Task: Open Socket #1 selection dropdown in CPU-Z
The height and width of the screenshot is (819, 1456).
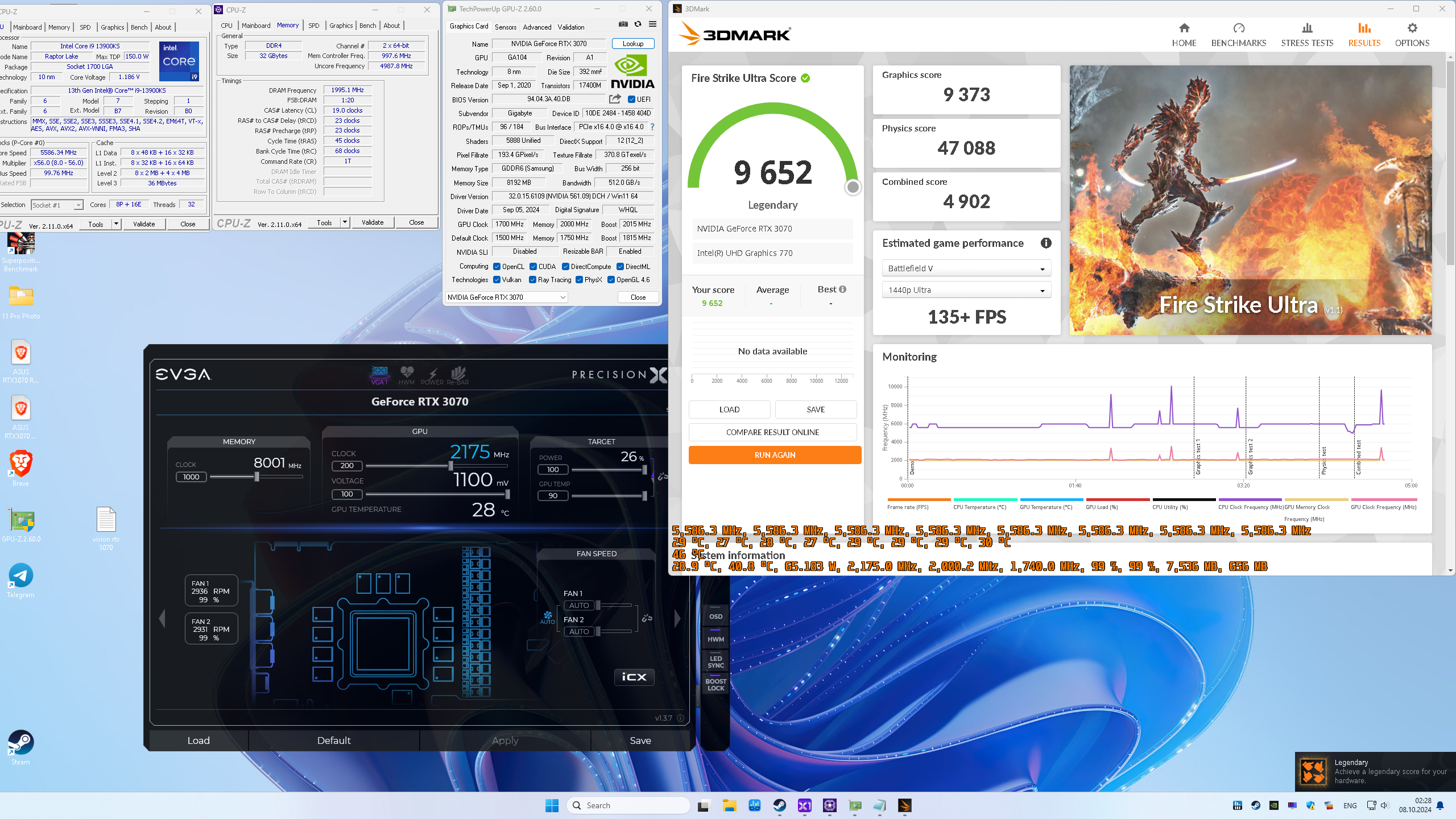Action: pos(57,205)
